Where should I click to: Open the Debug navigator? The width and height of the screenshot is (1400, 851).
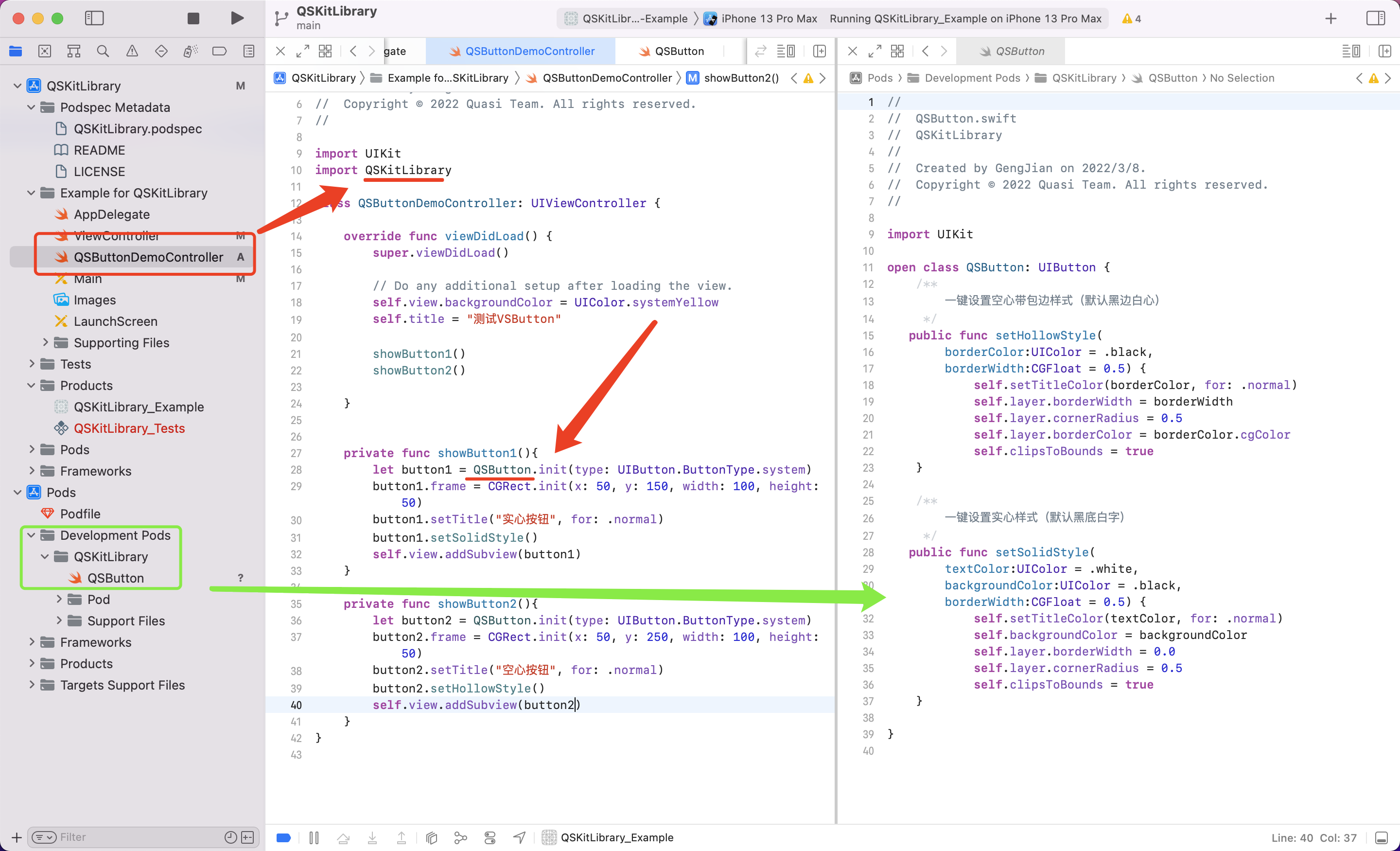coord(191,51)
